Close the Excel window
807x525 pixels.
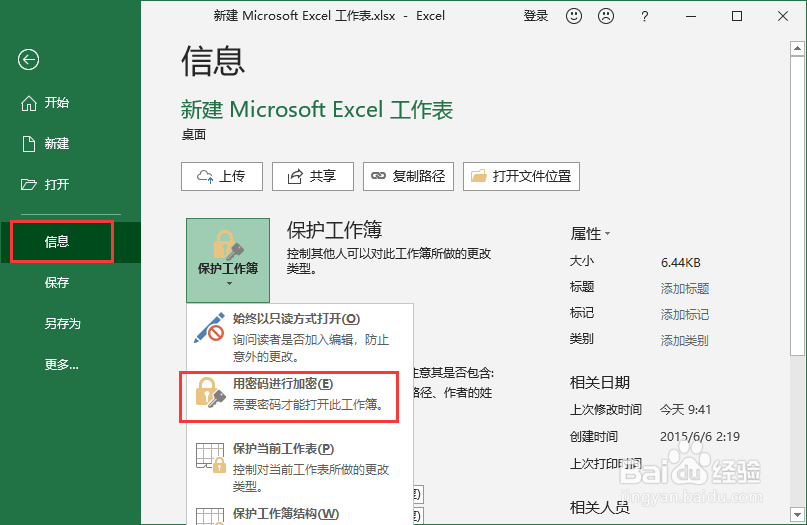[783, 16]
